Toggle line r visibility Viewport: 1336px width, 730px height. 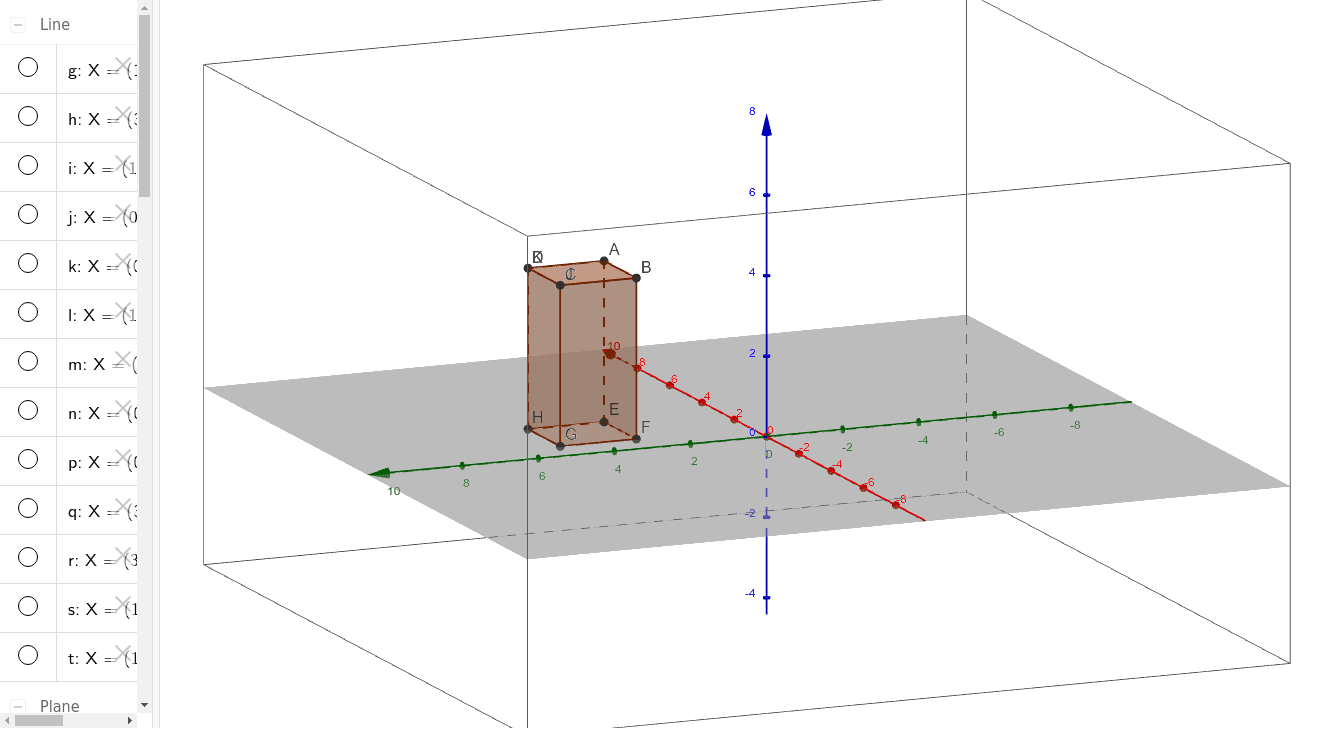pyautogui.click(x=27, y=557)
